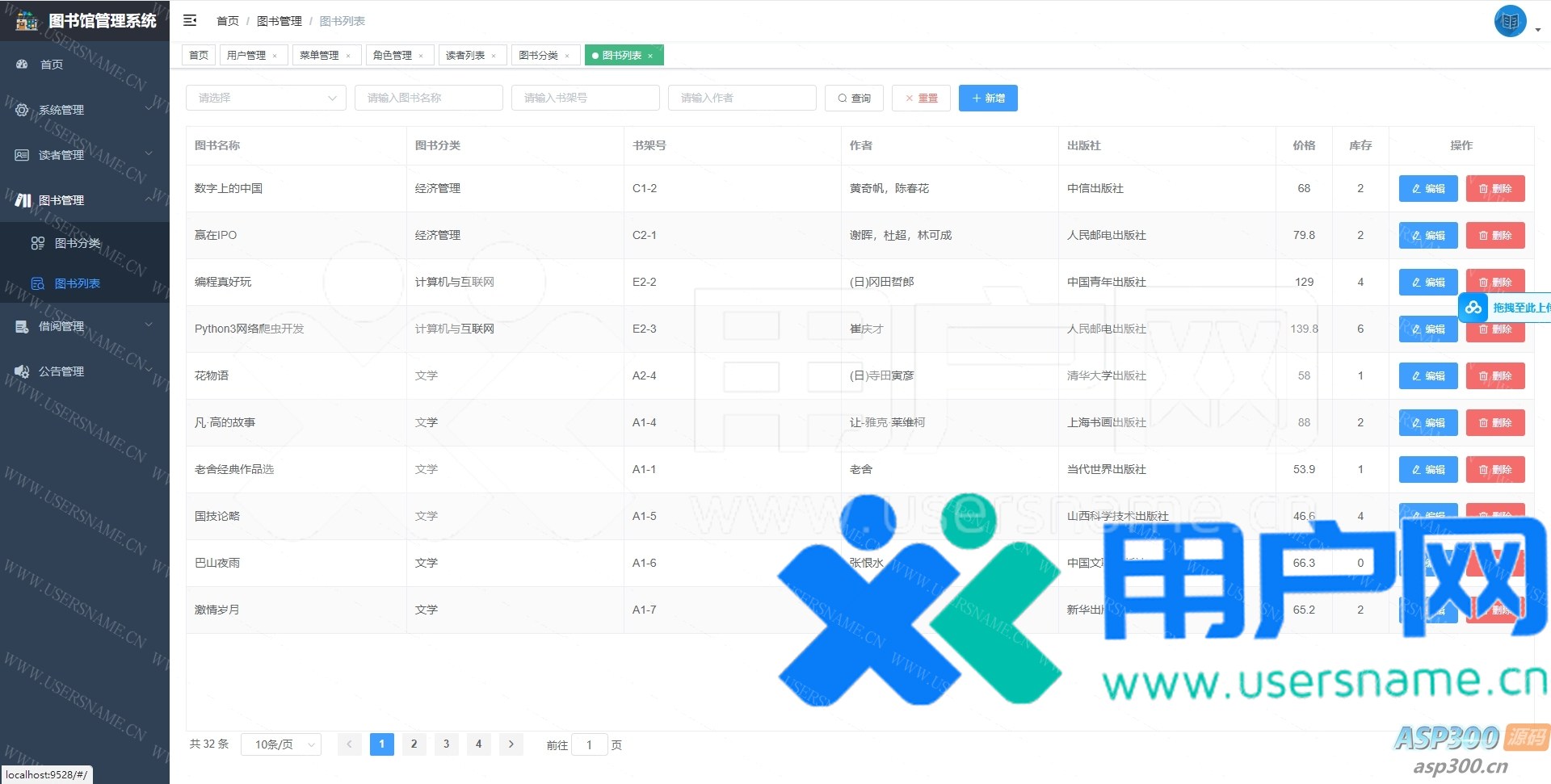Open the 10条/页 page size dropdown

click(x=281, y=744)
